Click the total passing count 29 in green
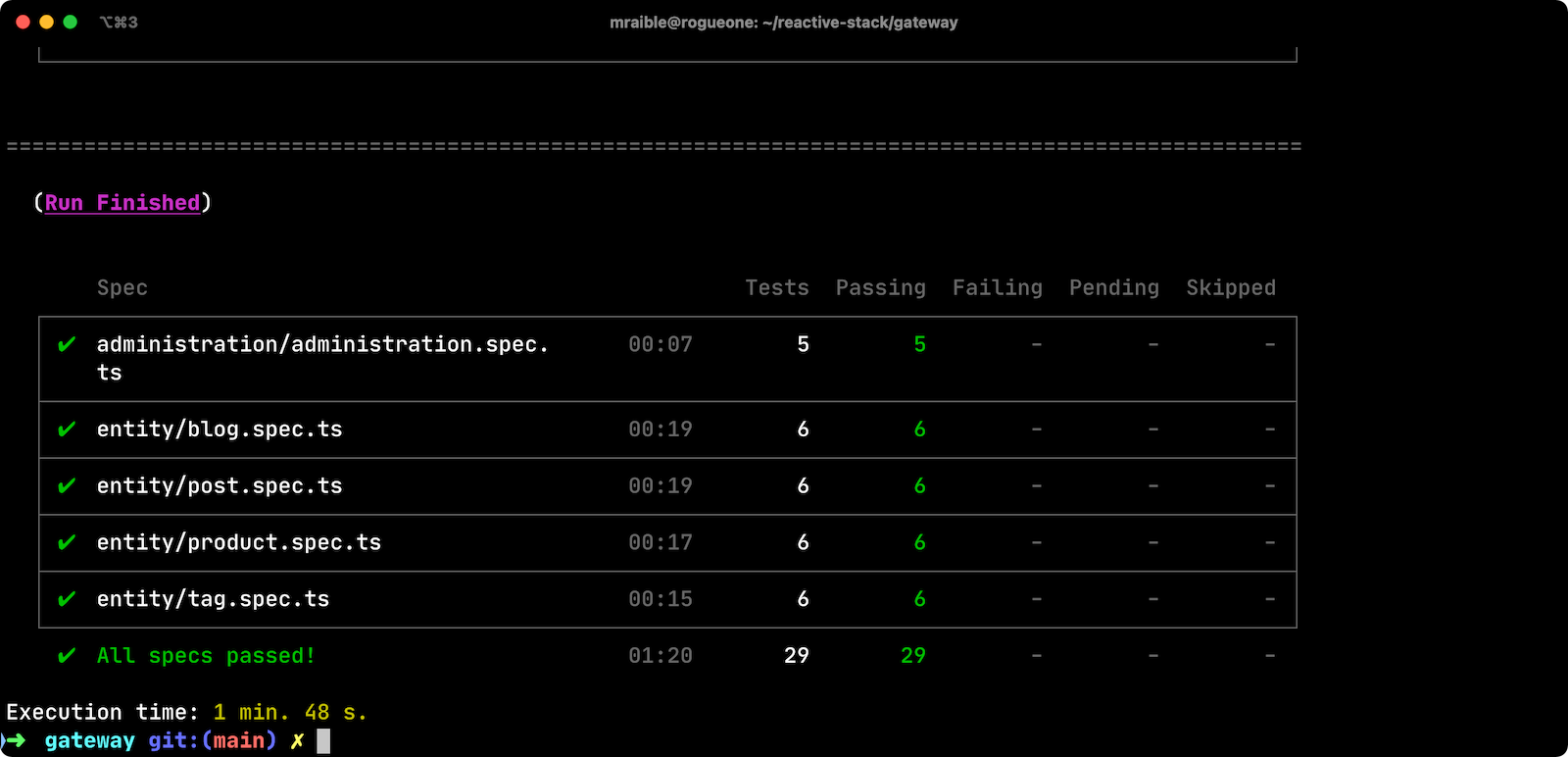 coord(912,656)
